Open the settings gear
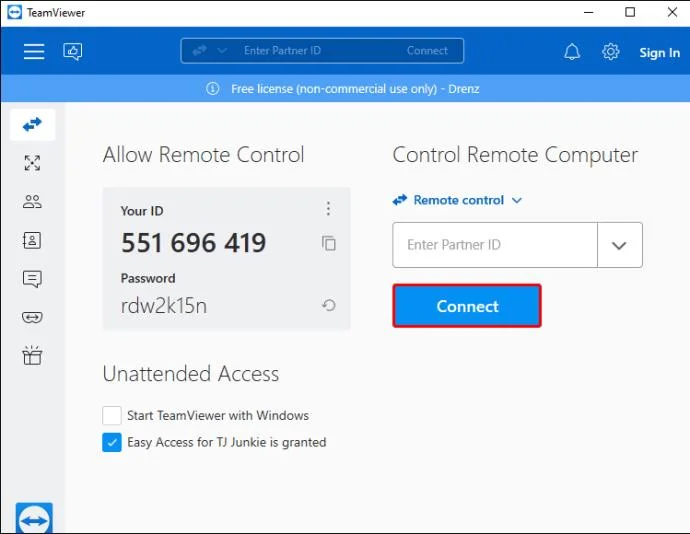The height and width of the screenshot is (534, 690). (610, 52)
